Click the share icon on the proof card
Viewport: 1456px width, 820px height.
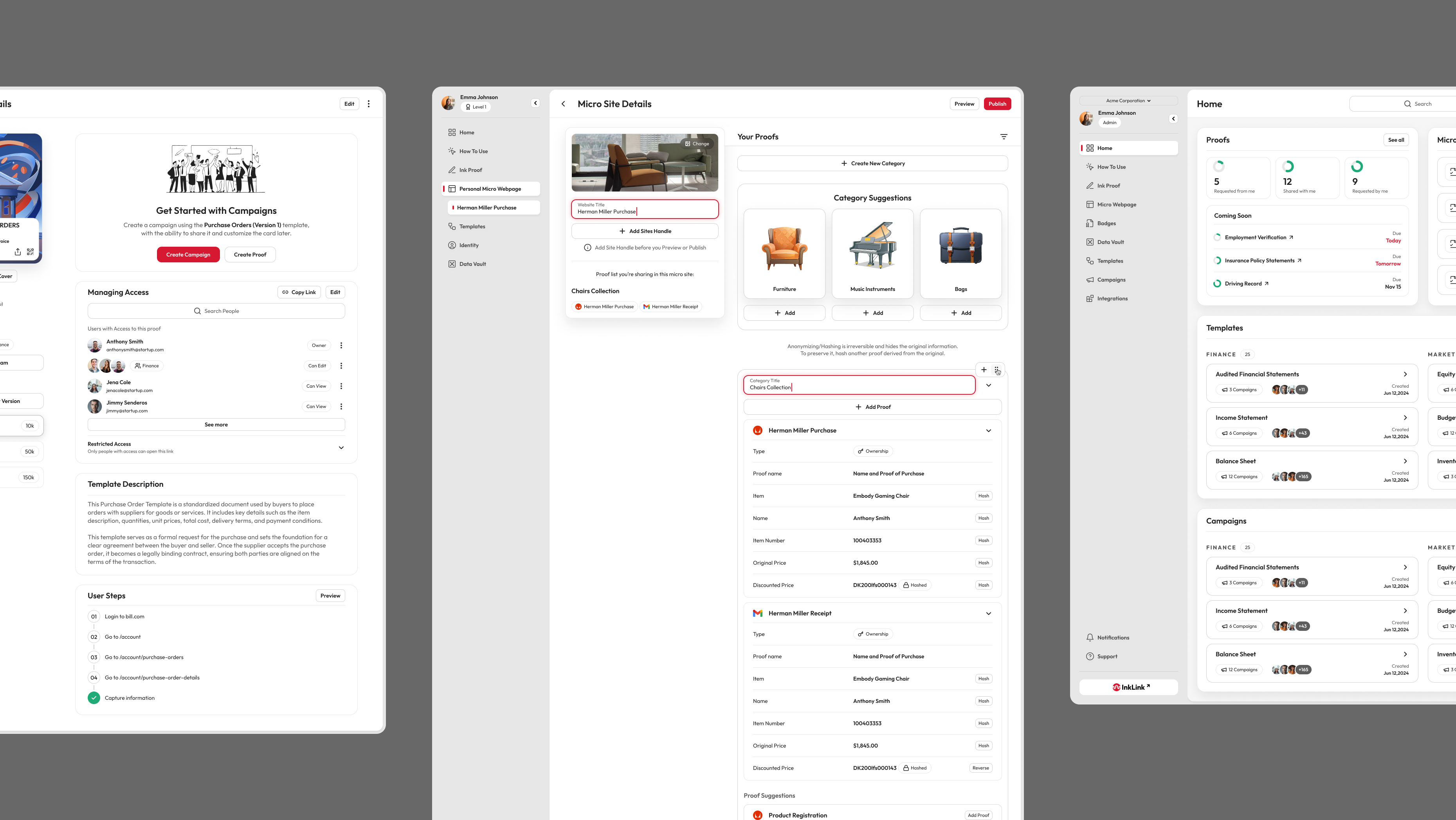18,252
